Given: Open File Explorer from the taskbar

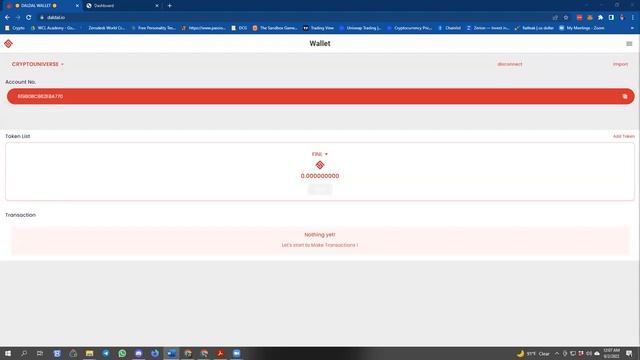Looking at the screenshot, I should [x=89, y=353].
